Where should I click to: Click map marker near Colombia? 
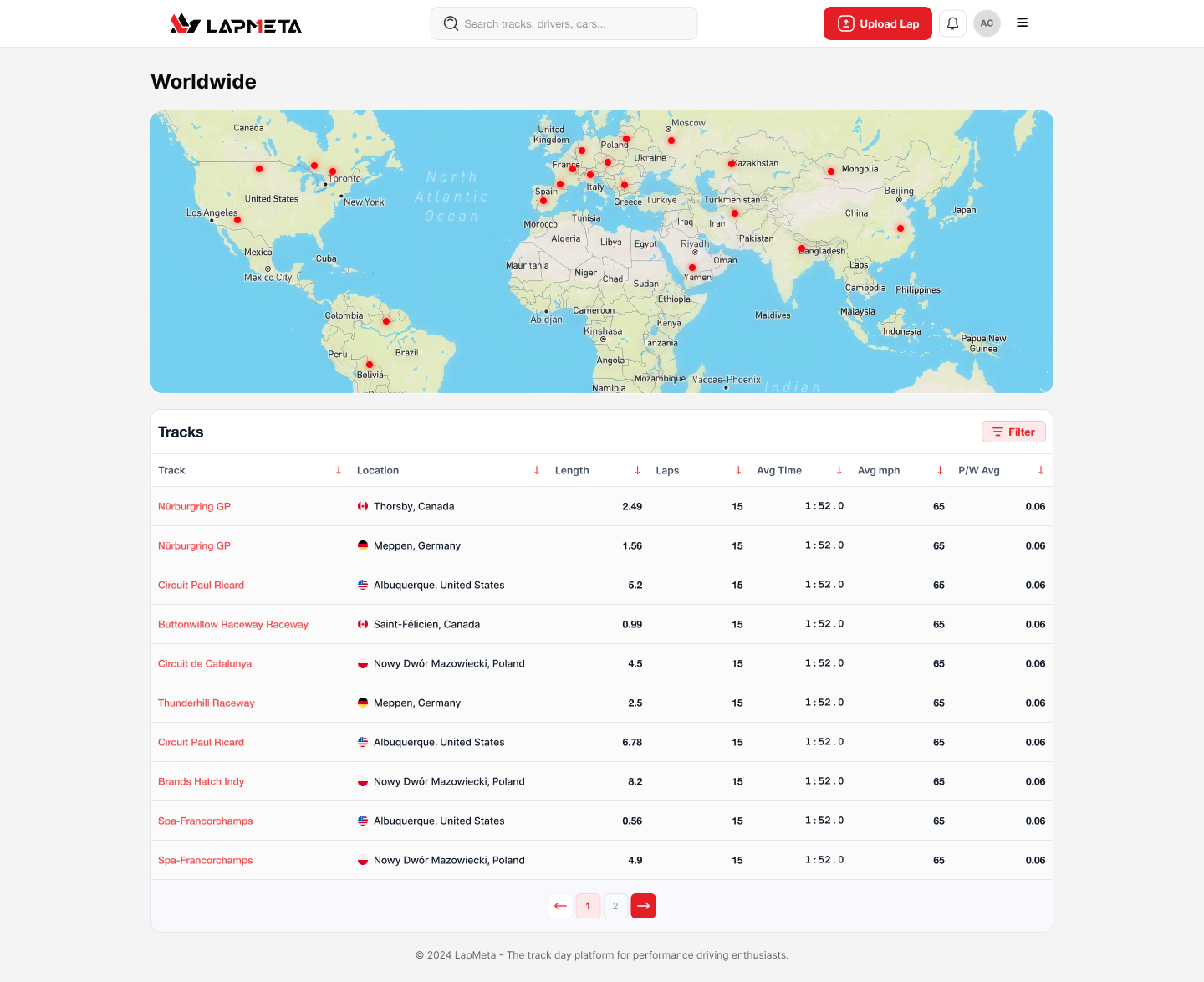(x=386, y=321)
